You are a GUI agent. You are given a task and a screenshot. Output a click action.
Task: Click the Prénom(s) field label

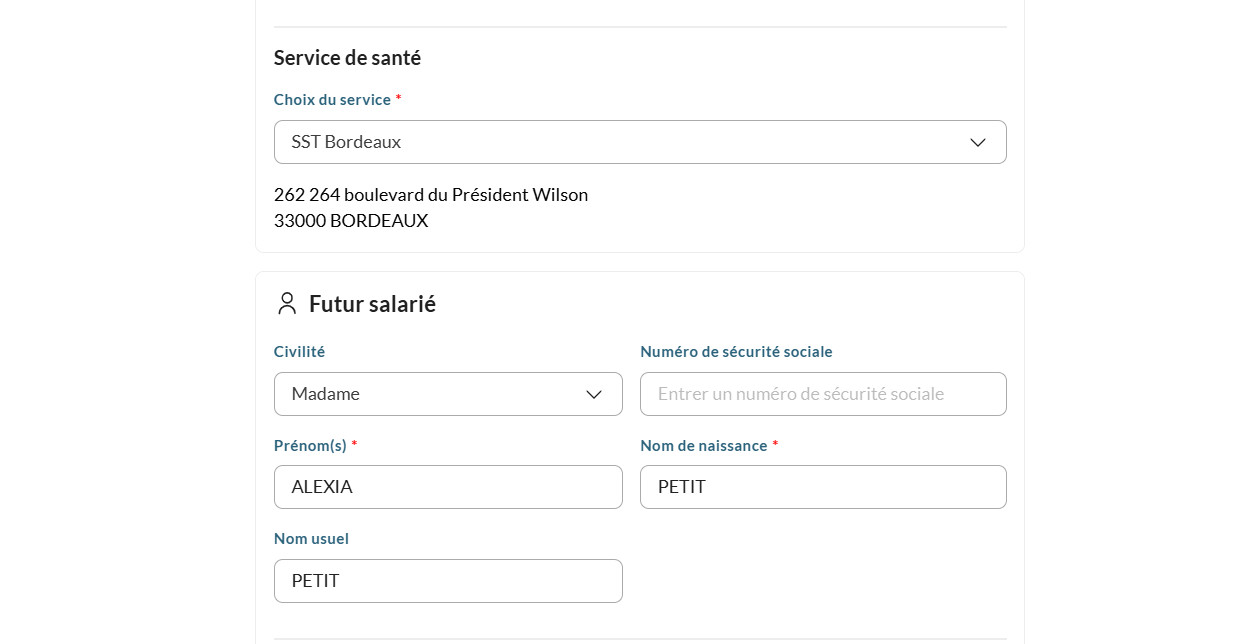(x=310, y=445)
